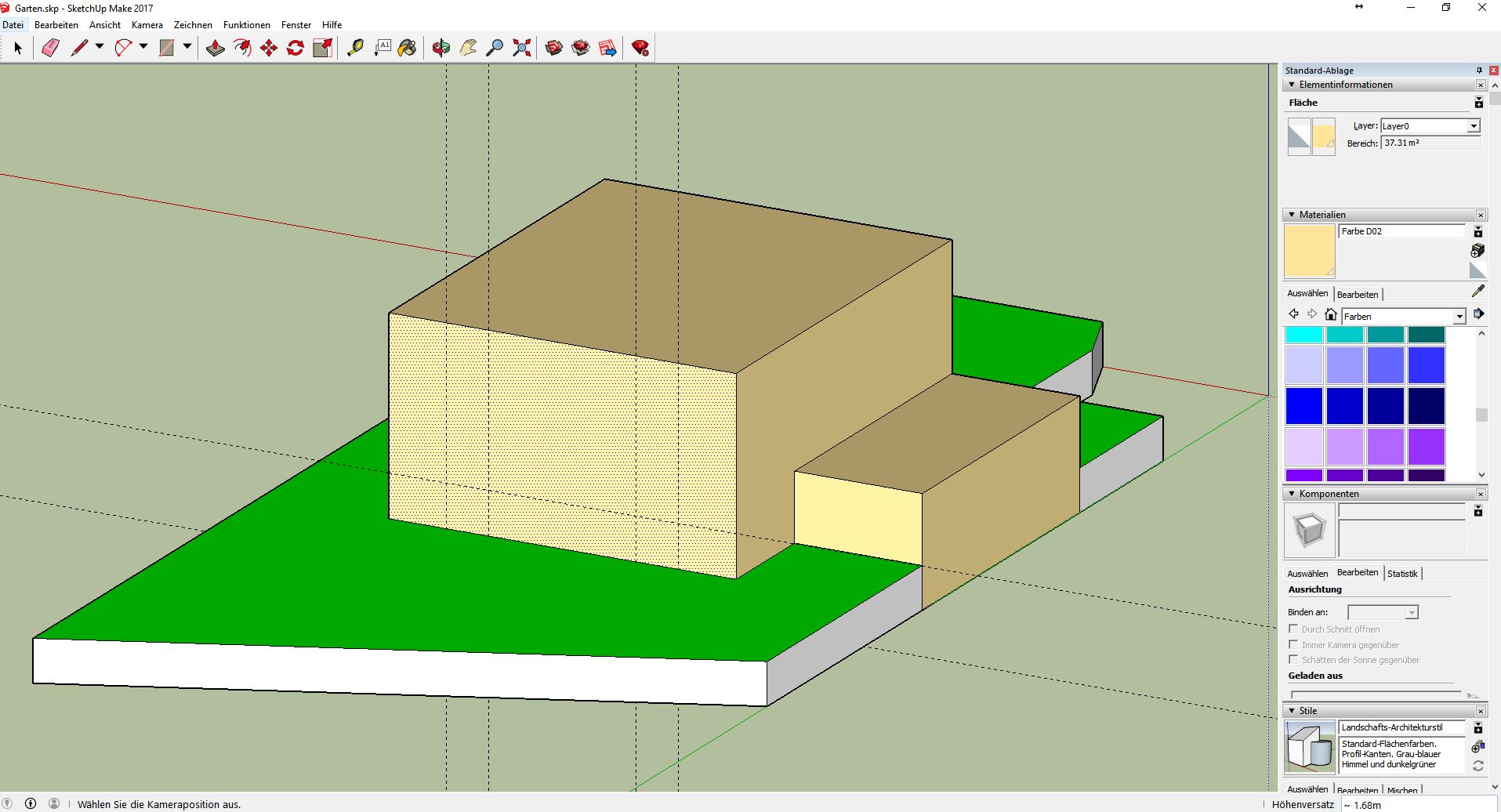Viewport: 1501px width, 812px height.
Task: Activate the Push/Pull tool
Action: pyautogui.click(x=216, y=49)
